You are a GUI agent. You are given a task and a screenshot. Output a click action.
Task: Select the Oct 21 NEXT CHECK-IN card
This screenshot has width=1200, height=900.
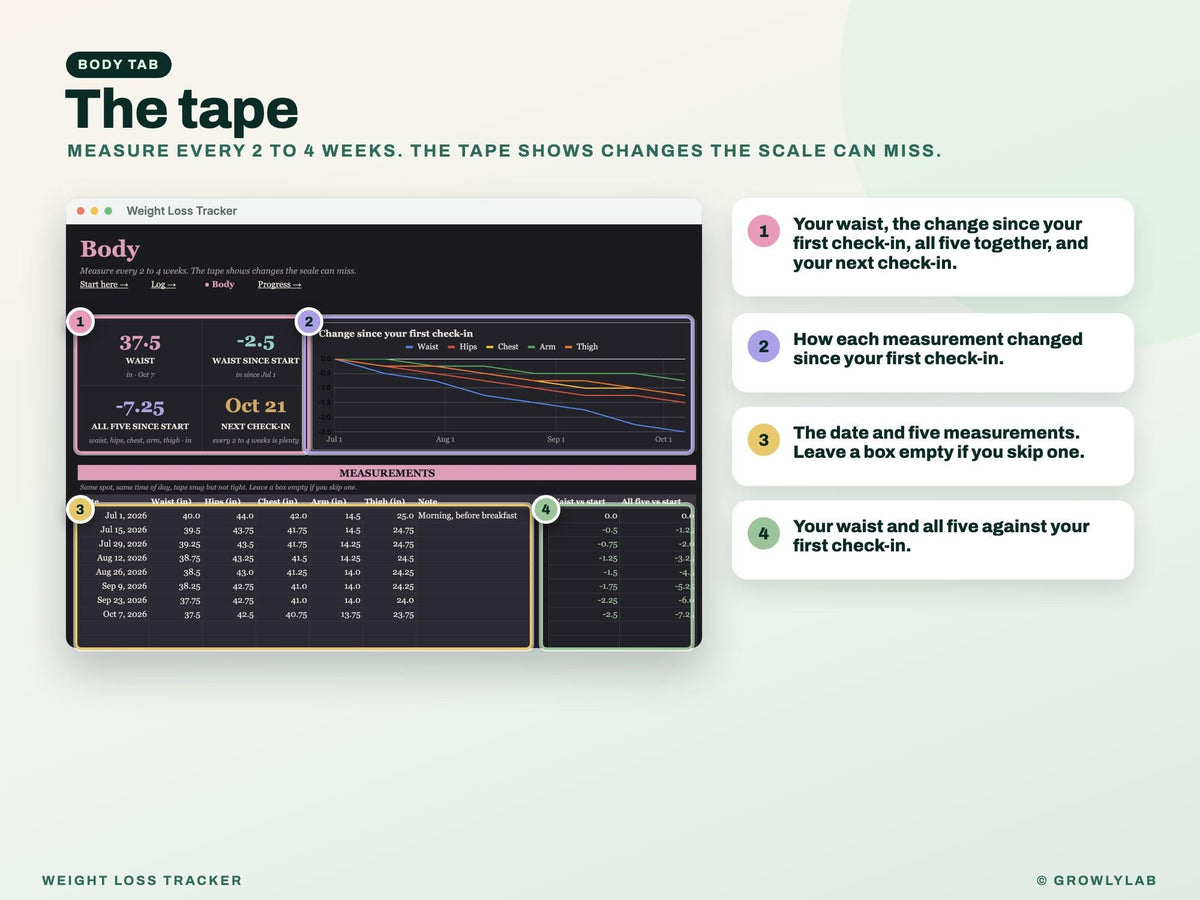(x=256, y=419)
